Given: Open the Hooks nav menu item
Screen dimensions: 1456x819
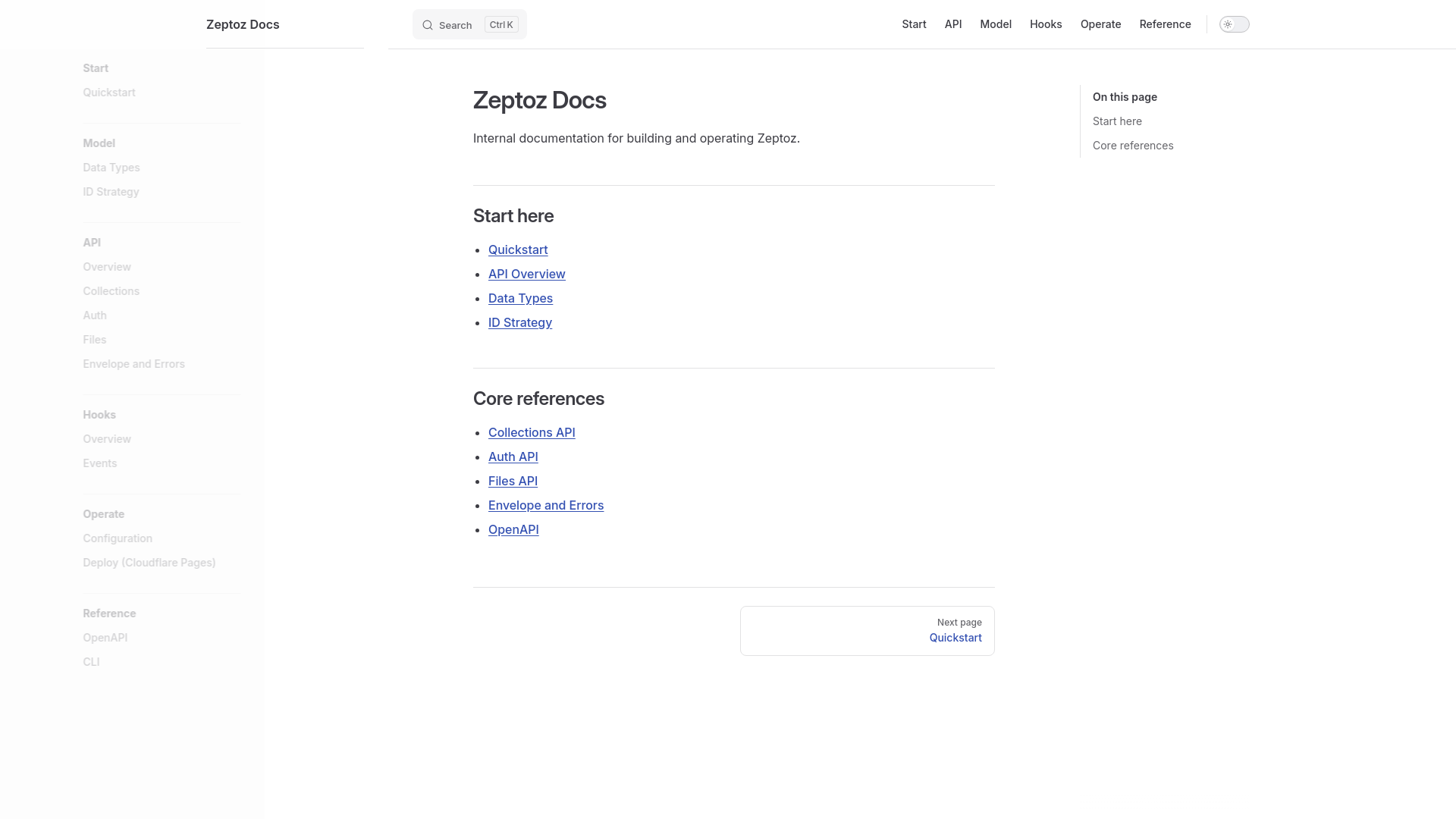Looking at the screenshot, I should tap(1046, 24).
